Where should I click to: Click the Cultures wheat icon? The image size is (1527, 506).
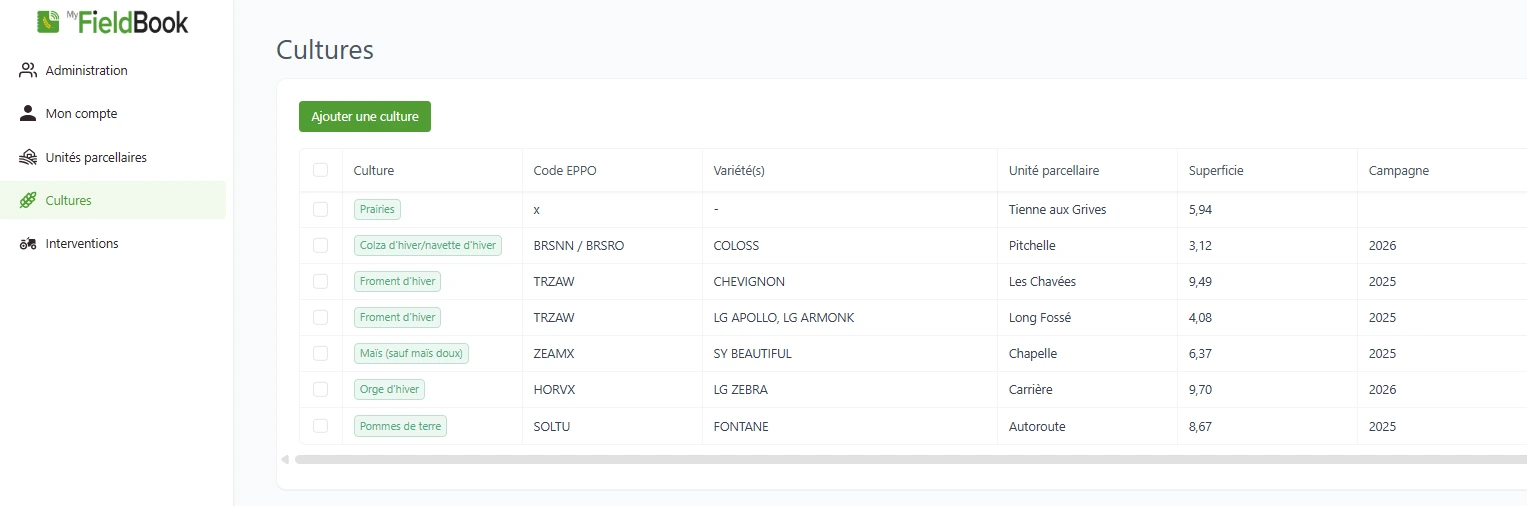pos(28,201)
